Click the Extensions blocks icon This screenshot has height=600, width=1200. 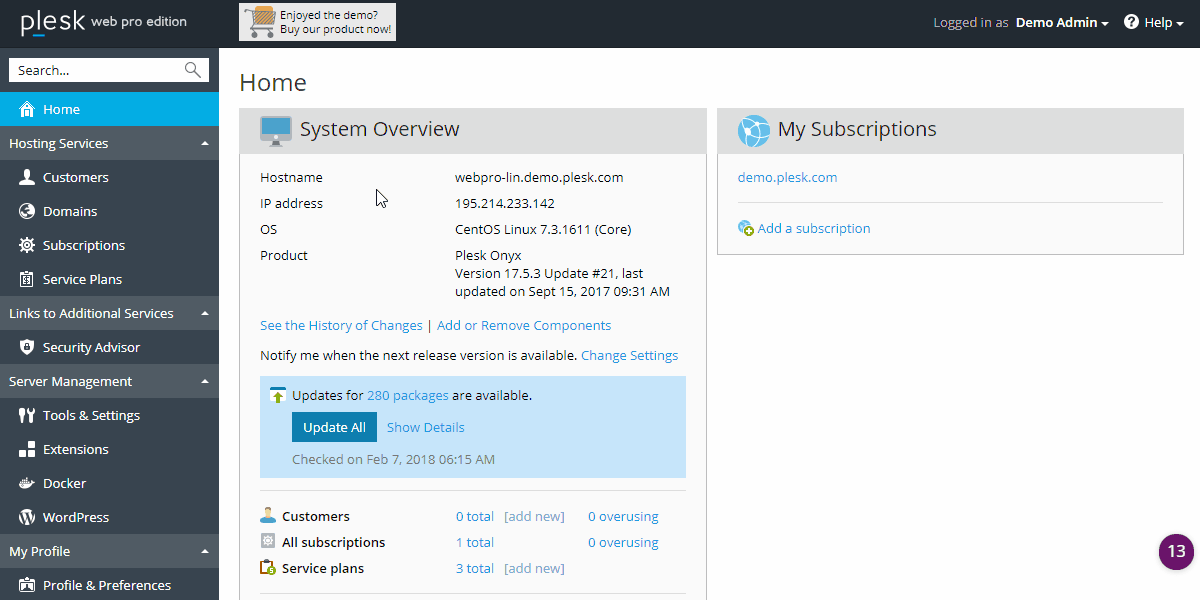27,449
